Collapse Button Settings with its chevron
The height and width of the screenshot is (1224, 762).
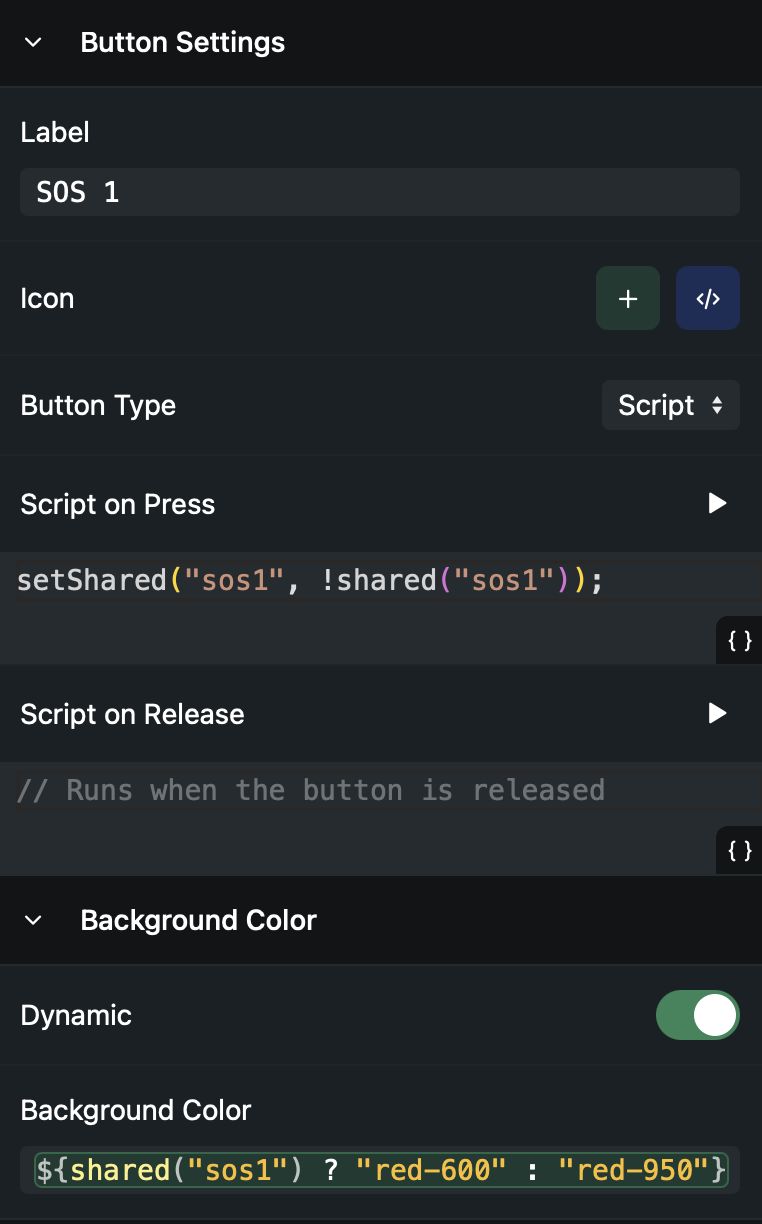(33, 43)
